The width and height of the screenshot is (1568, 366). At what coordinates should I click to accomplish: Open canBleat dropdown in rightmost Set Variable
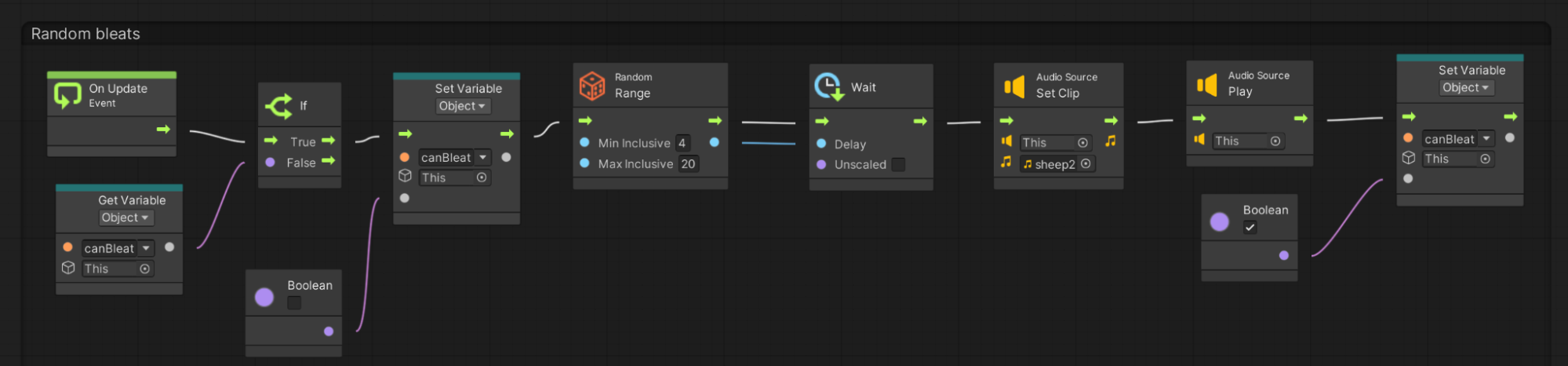pos(1486,139)
